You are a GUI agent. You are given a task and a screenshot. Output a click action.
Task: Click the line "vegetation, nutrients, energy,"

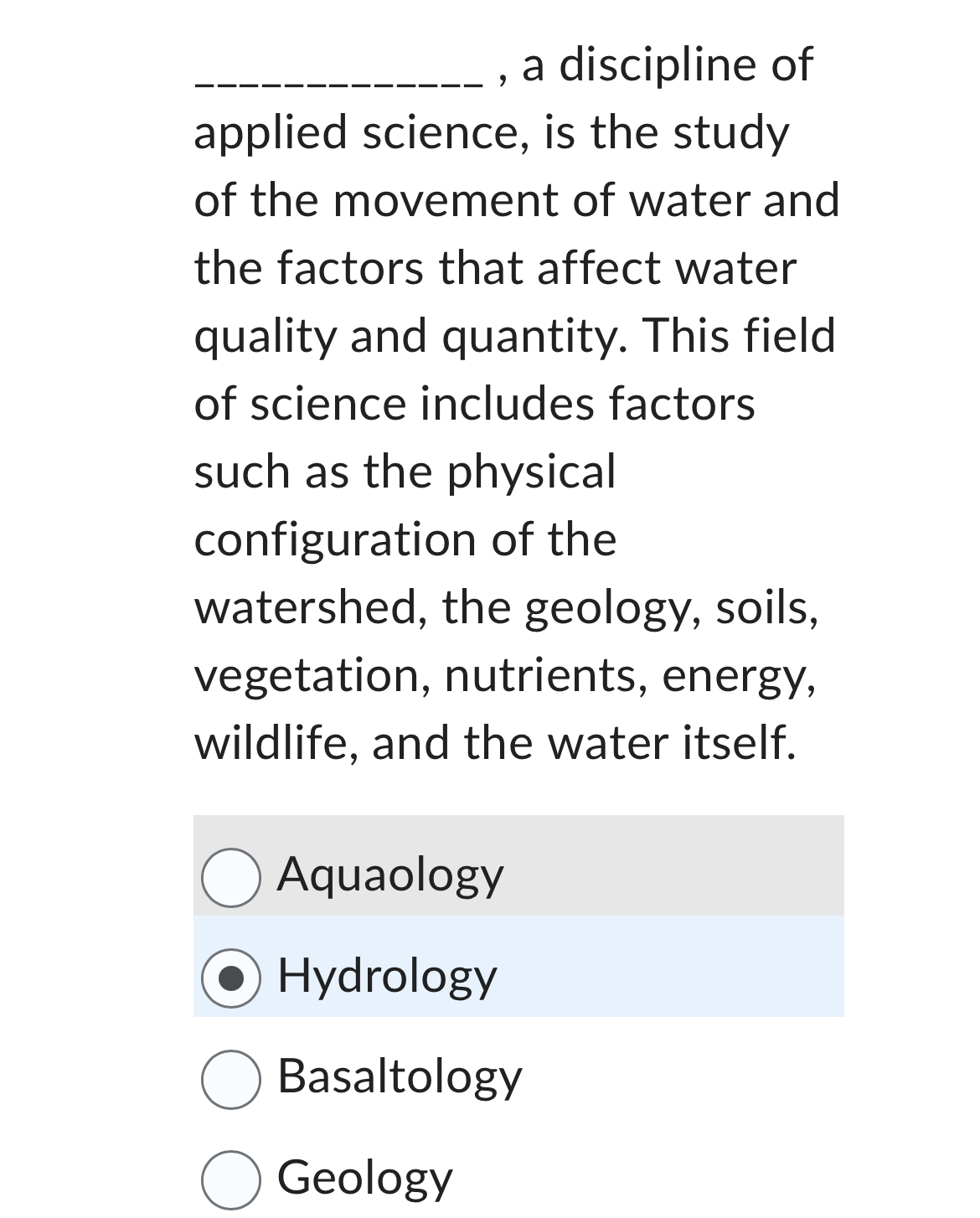tap(504, 675)
